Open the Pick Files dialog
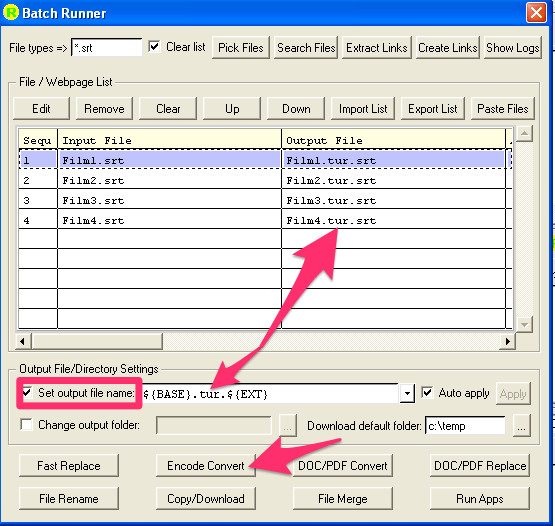The height and width of the screenshot is (526, 555). 241,47
